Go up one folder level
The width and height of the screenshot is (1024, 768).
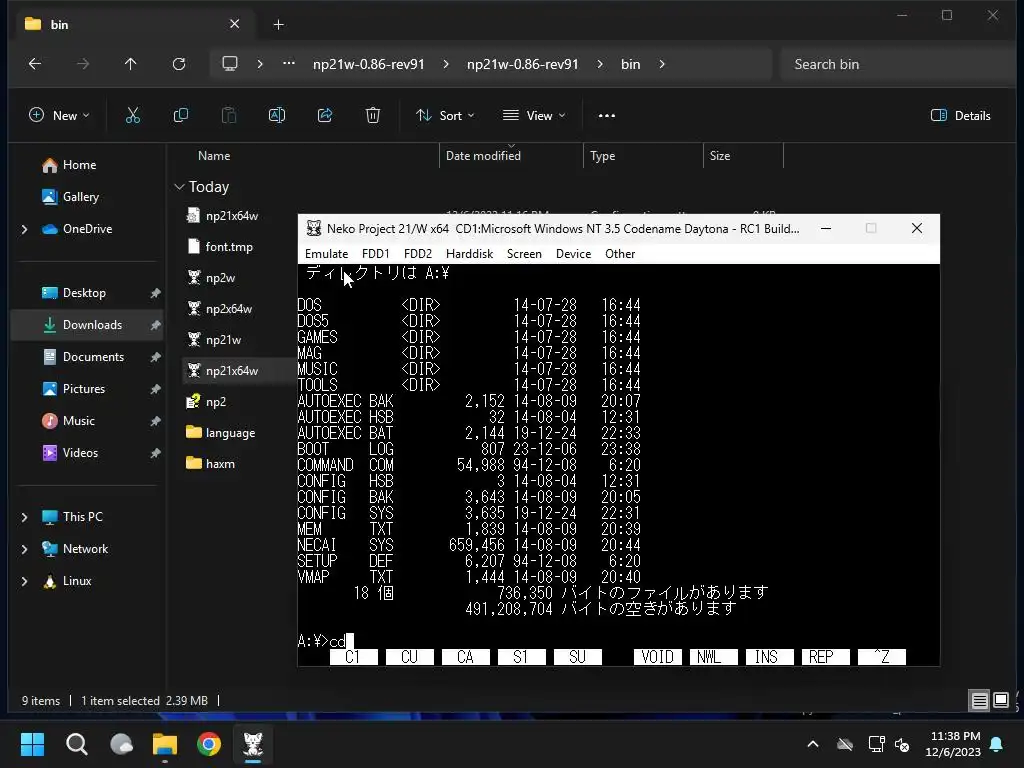coord(131,64)
